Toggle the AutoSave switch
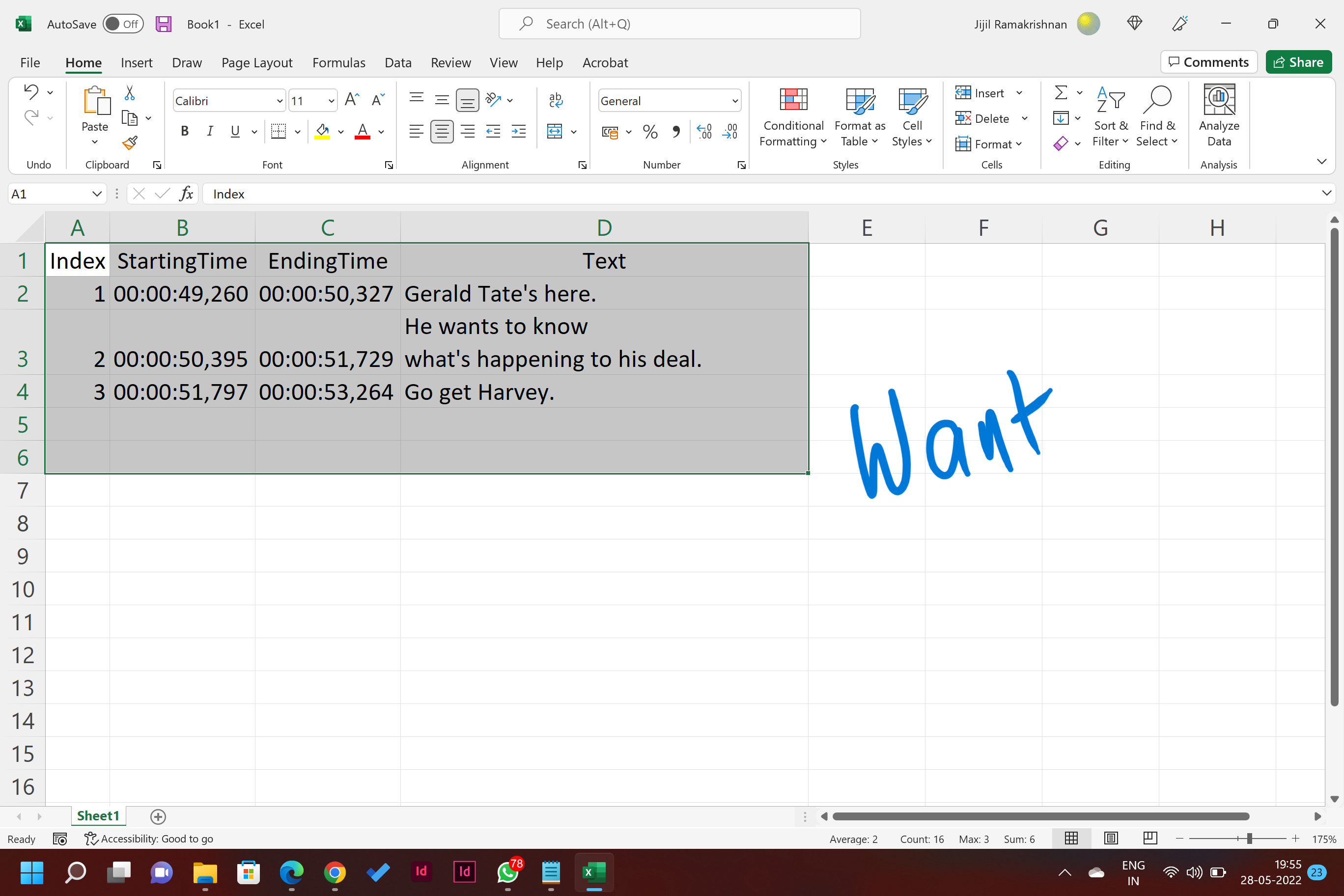The height and width of the screenshot is (896, 1344). pyautogui.click(x=123, y=24)
